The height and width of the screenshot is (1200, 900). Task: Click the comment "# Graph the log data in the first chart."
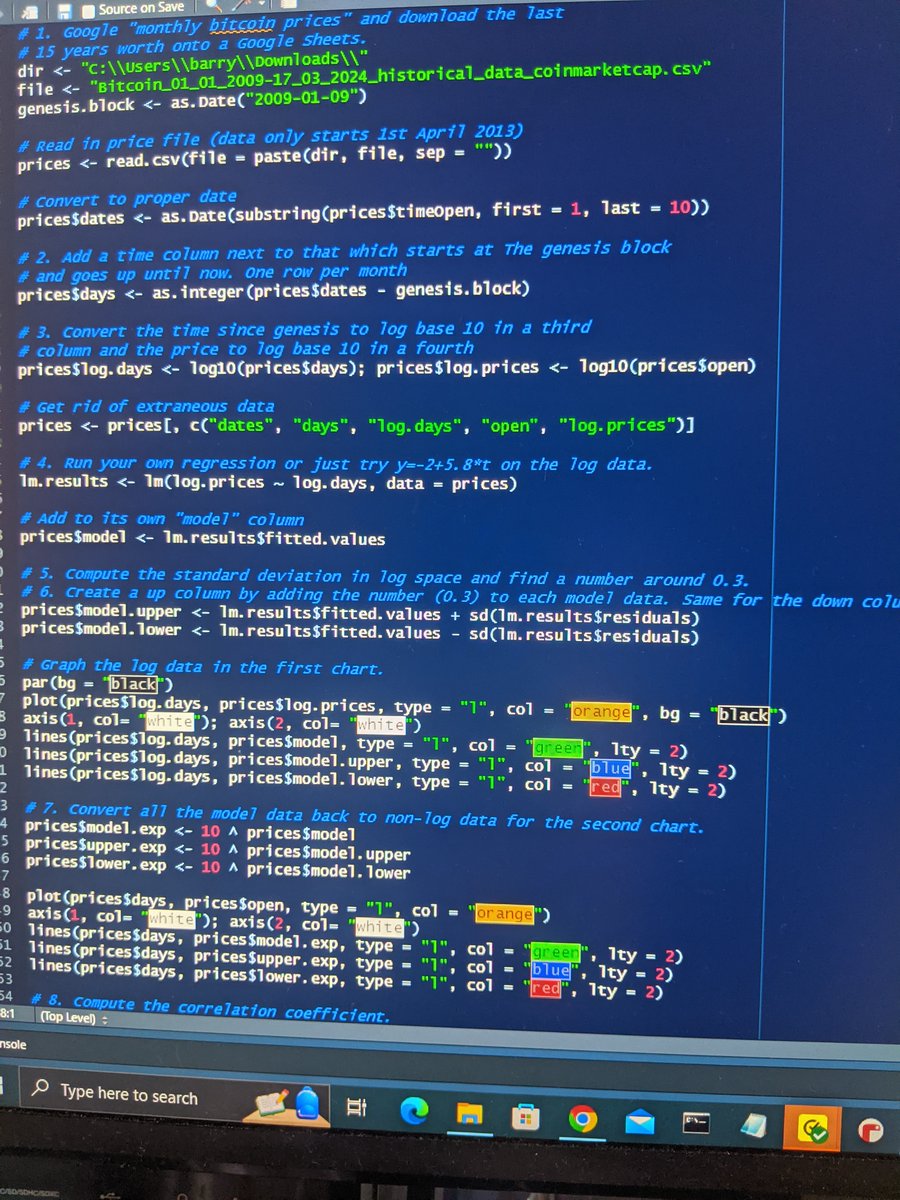[x=205, y=666]
